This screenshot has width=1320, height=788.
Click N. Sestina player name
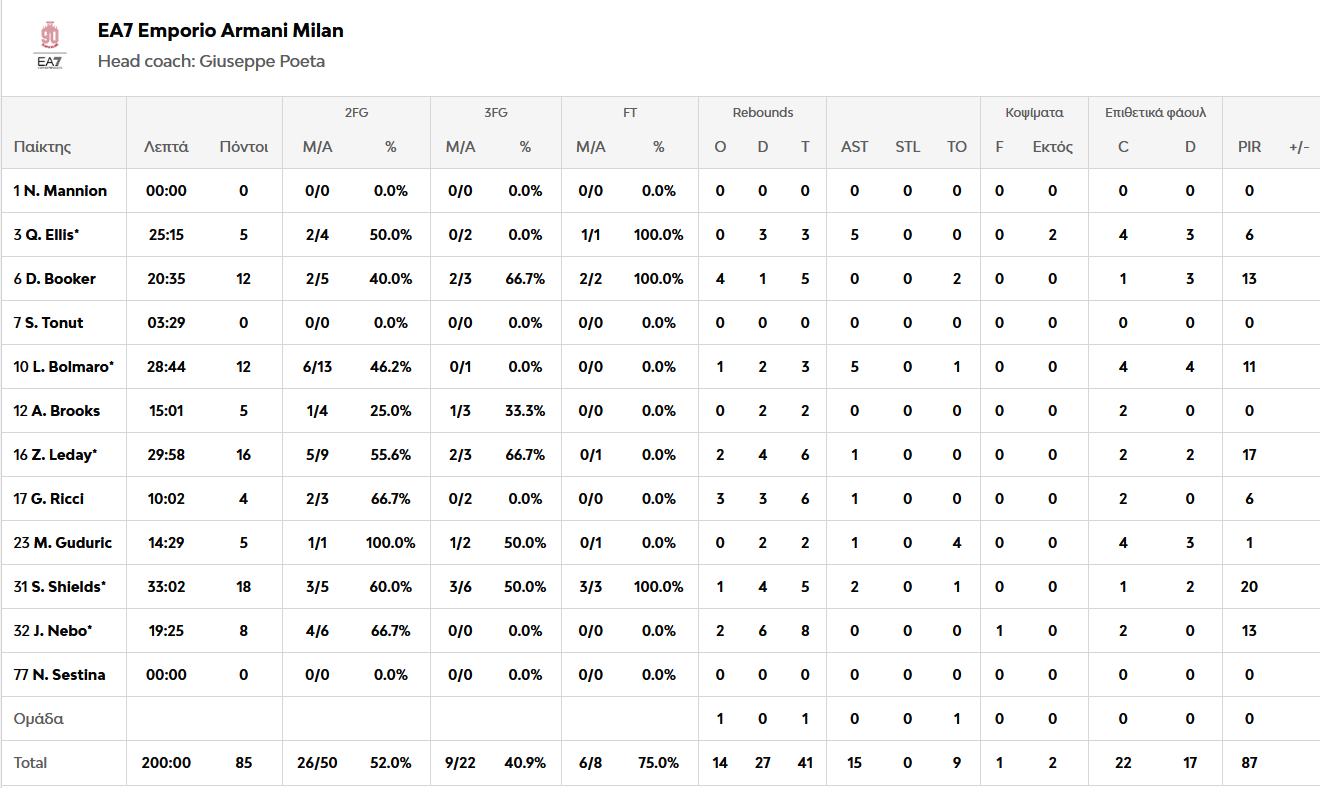click(59, 675)
